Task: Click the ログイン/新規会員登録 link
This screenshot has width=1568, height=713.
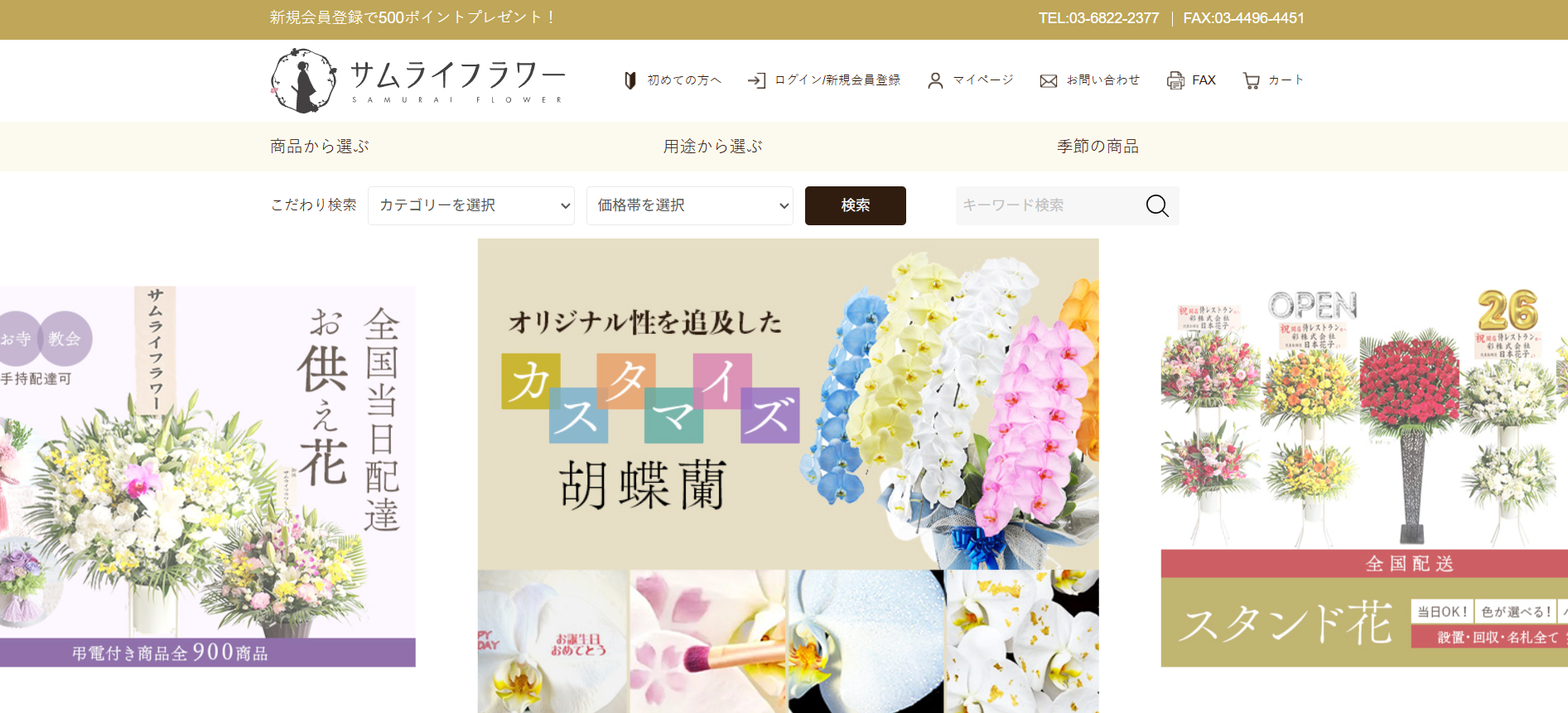Action: (x=837, y=80)
